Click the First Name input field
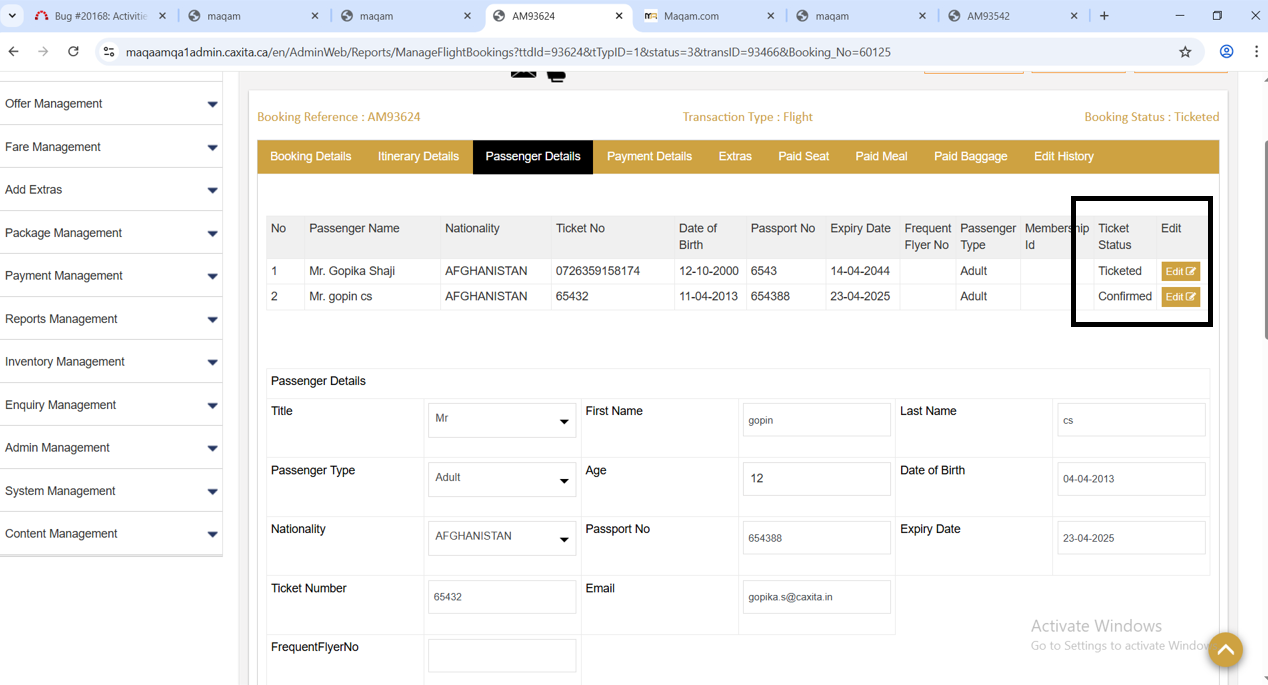Image resolution: width=1268 pixels, height=685 pixels. click(816, 420)
